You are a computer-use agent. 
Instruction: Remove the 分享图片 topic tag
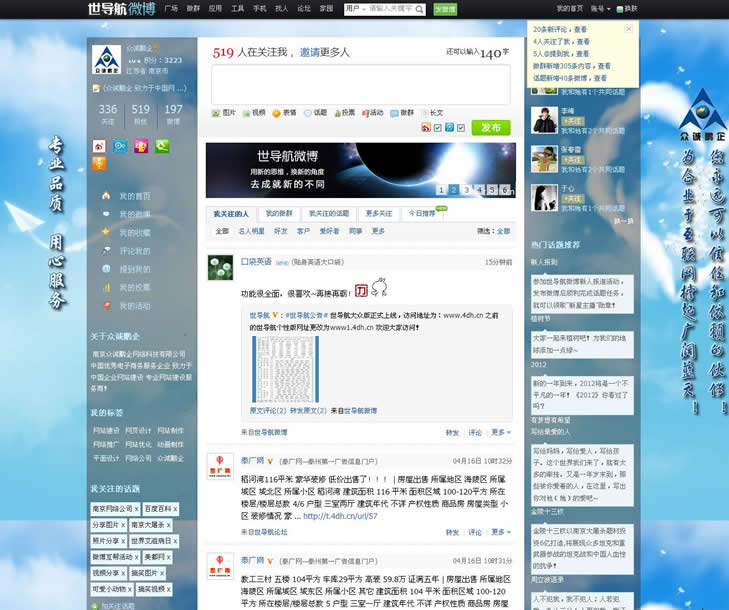(x=123, y=525)
